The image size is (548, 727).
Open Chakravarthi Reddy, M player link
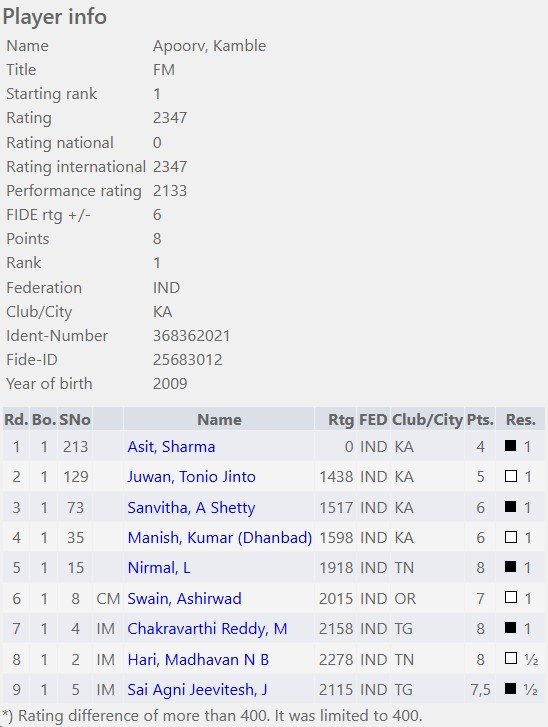point(207,628)
